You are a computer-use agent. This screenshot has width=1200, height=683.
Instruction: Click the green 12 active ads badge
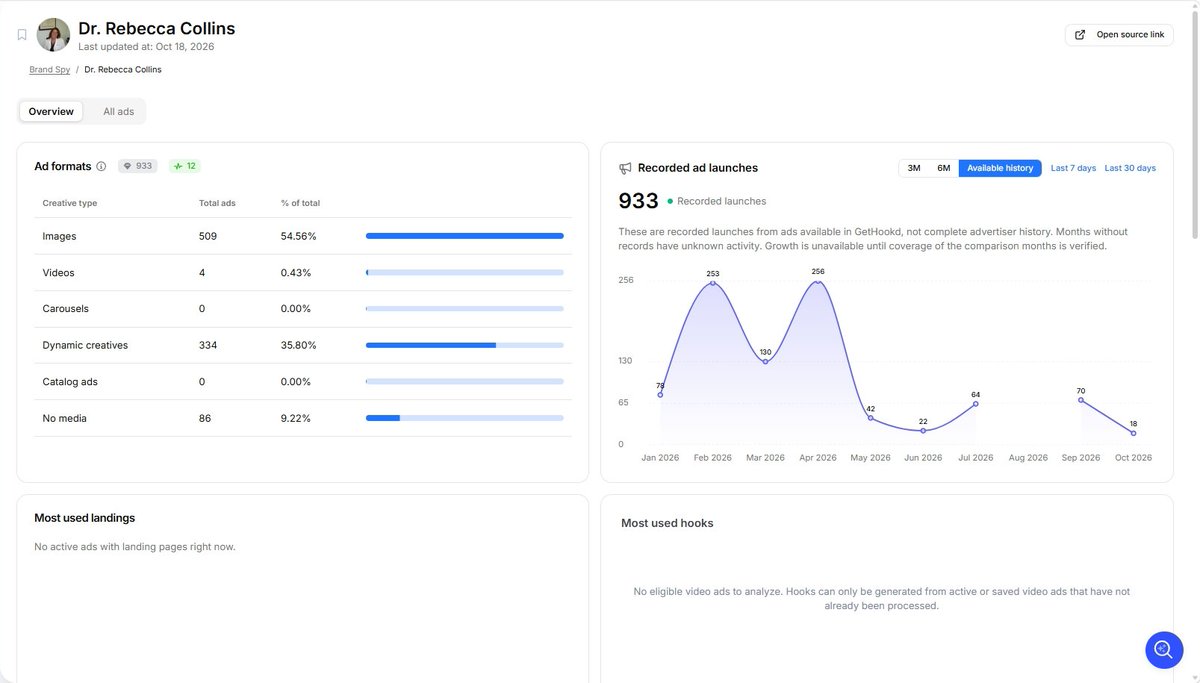184,166
